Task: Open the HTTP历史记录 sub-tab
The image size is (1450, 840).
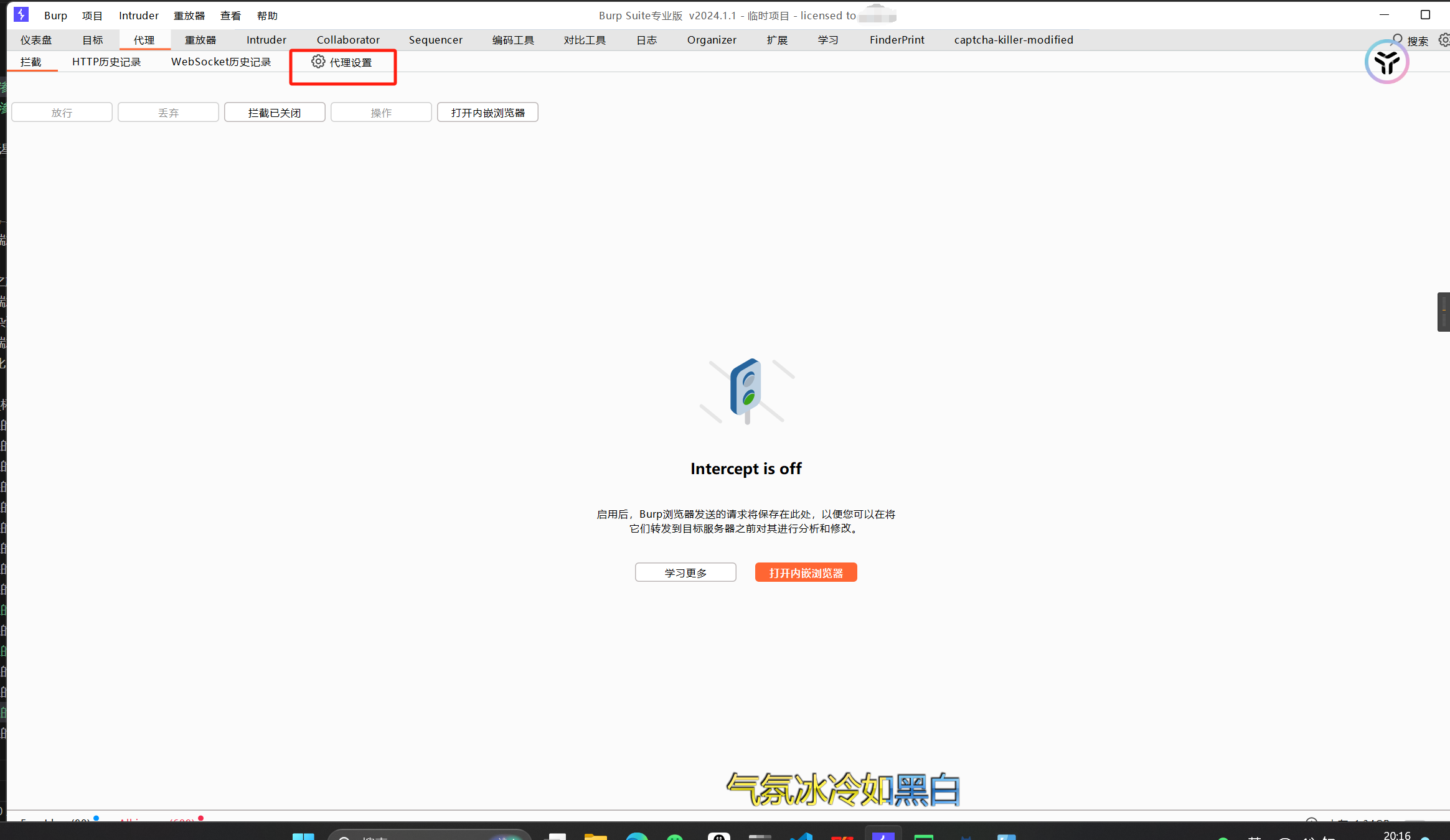Action: click(x=106, y=62)
